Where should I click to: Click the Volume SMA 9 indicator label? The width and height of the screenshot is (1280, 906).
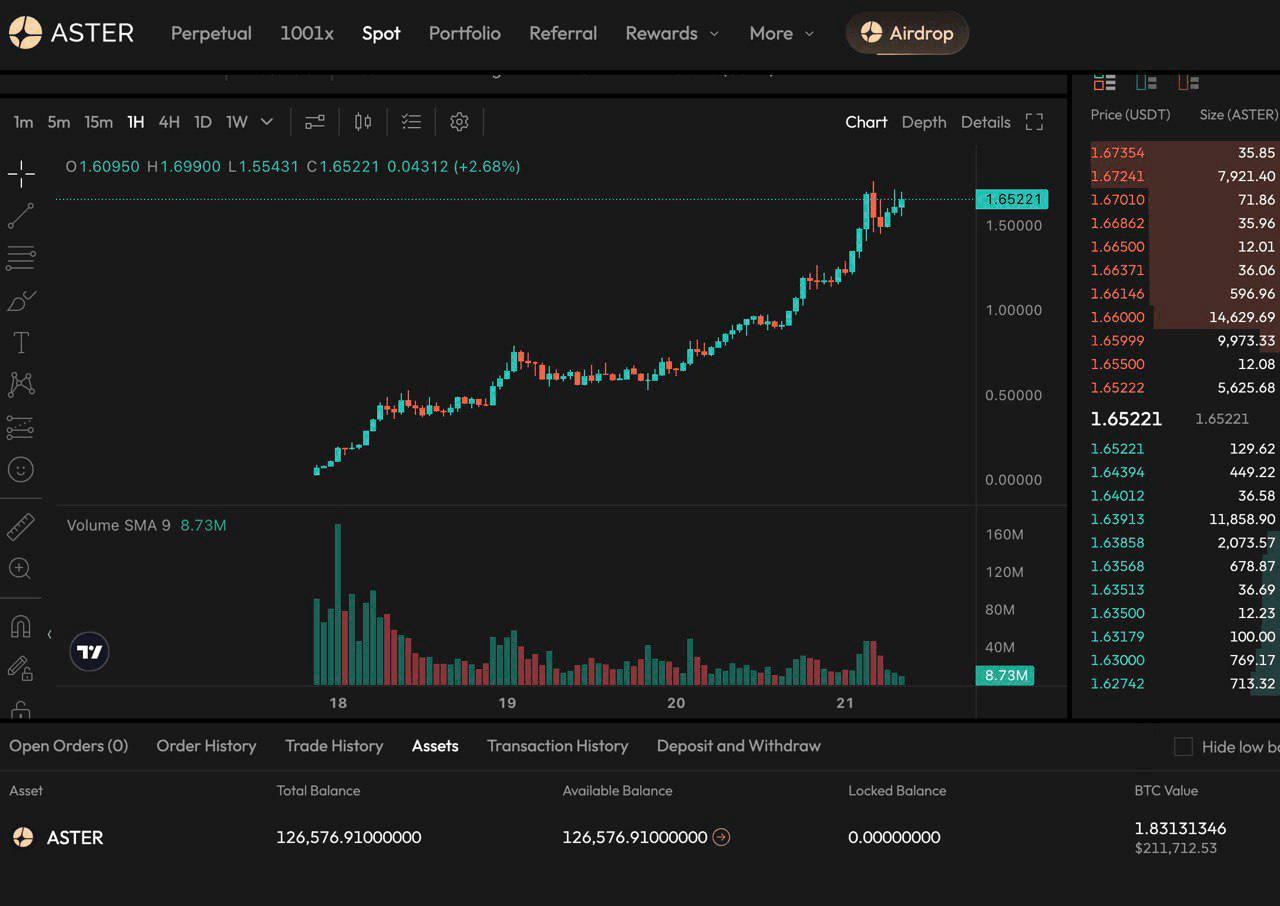[119, 525]
